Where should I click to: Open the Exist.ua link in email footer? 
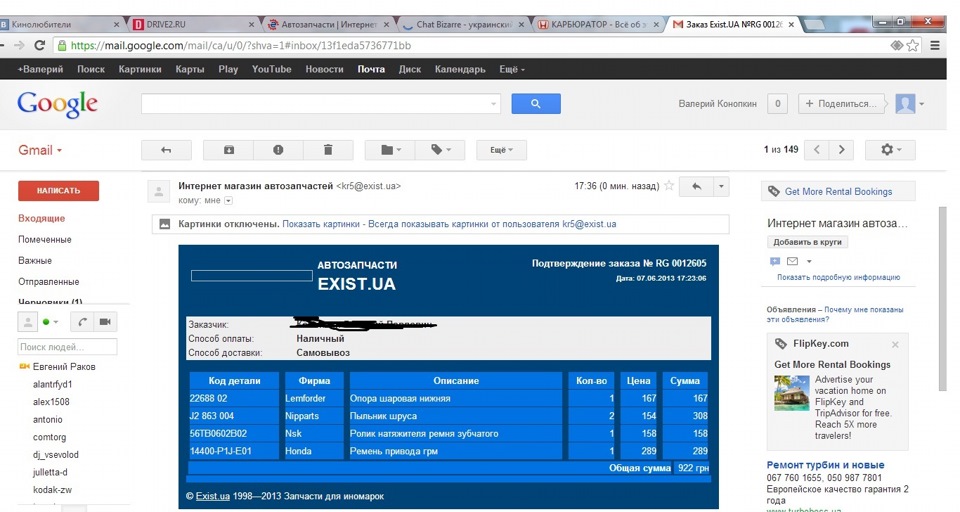pyautogui.click(x=212, y=496)
